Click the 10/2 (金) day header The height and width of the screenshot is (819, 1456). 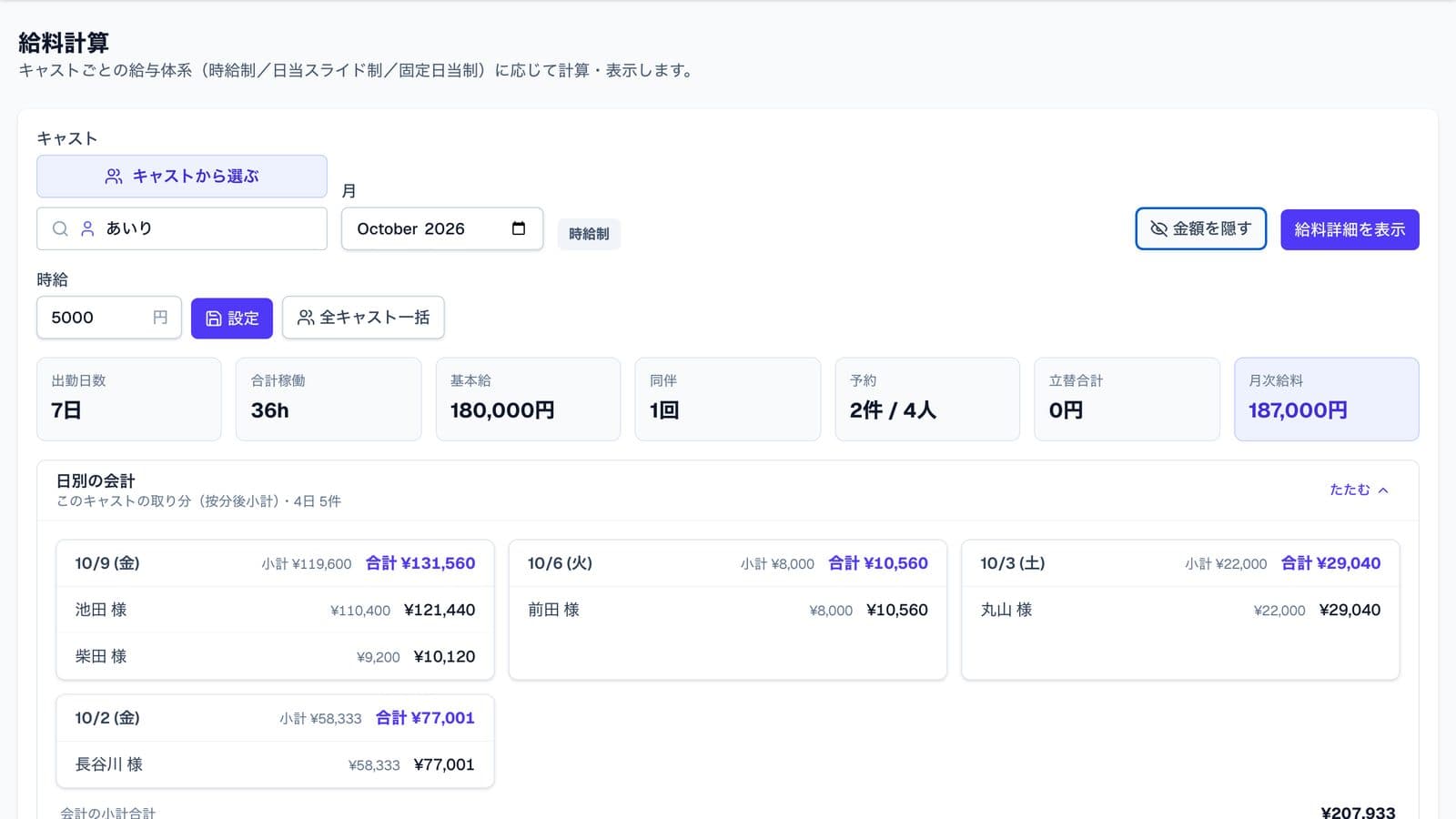pos(275,718)
